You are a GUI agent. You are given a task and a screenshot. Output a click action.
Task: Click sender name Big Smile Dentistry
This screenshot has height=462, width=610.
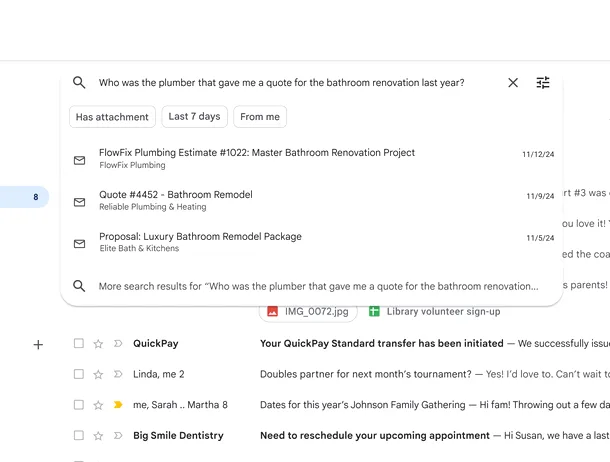point(178,436)
